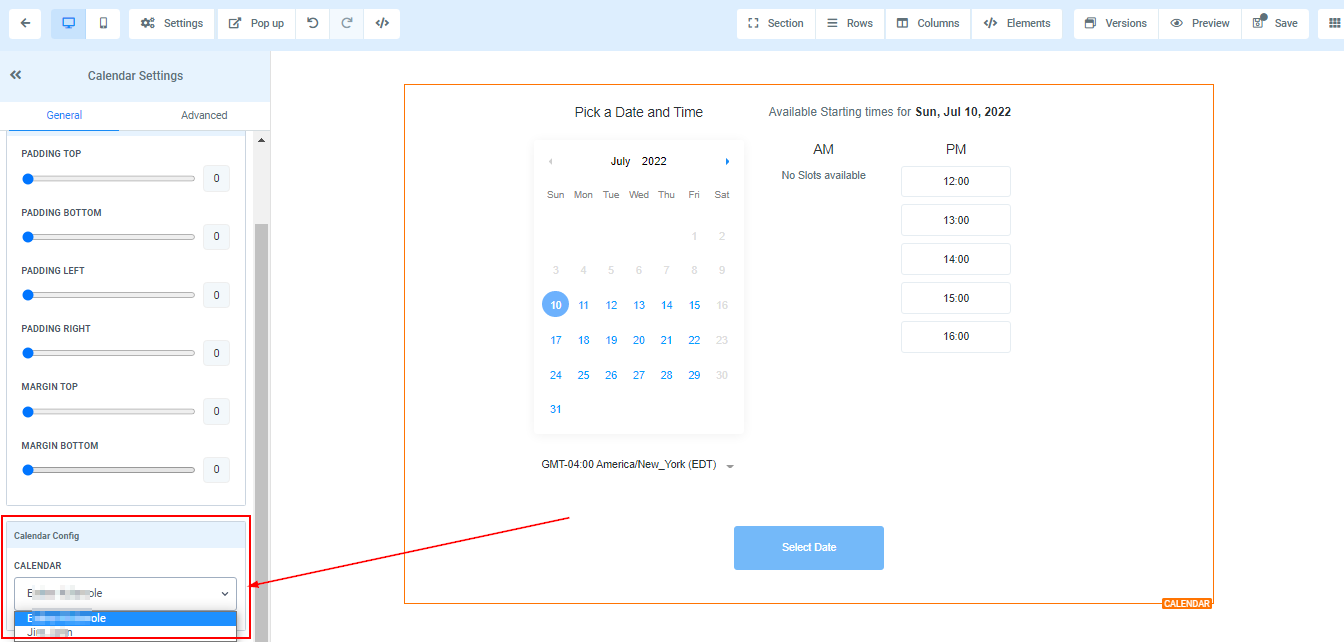The width and height of the screenshot is (1344, 642).
Task: Open the custom code editor icon
Action: (x=382, y=23)
